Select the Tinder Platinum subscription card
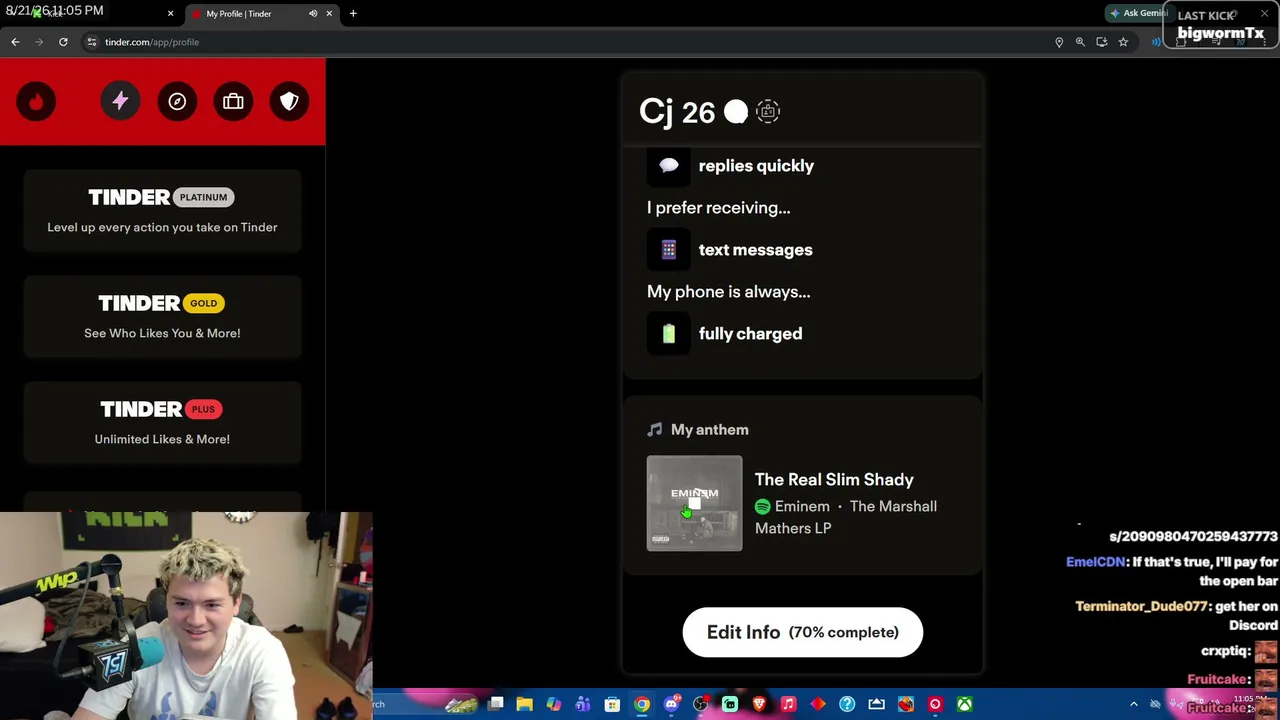Image resolution: width=1280 pixels, height=720 pixels. (x=162, y=211)
